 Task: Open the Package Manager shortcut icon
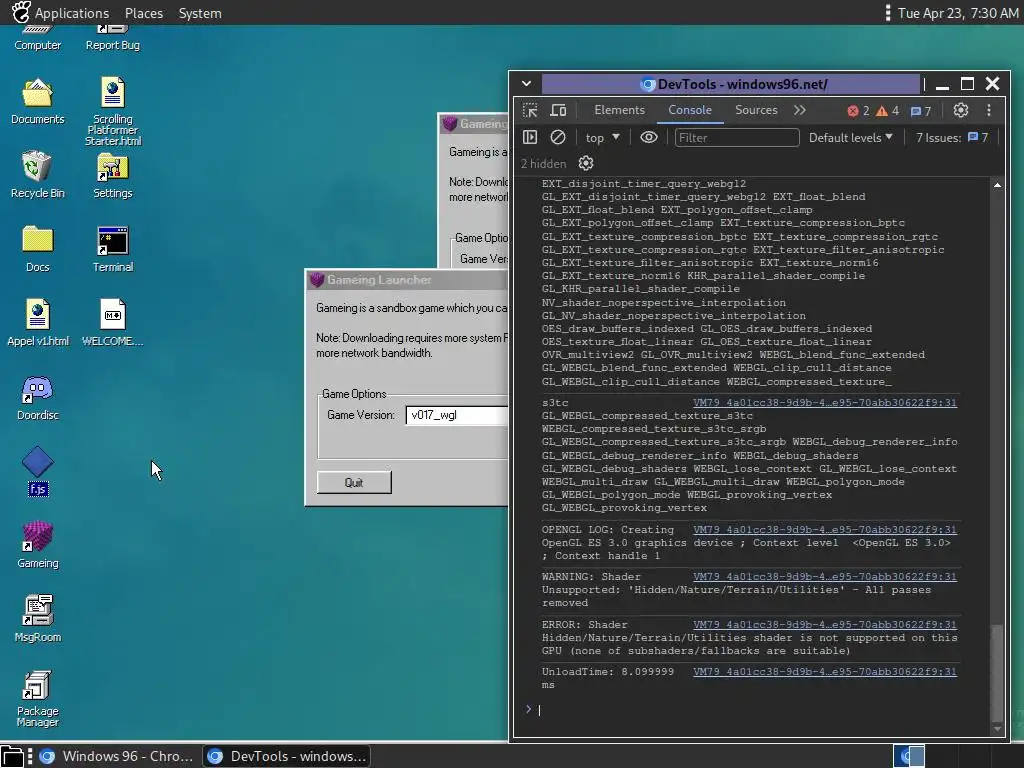37,698
